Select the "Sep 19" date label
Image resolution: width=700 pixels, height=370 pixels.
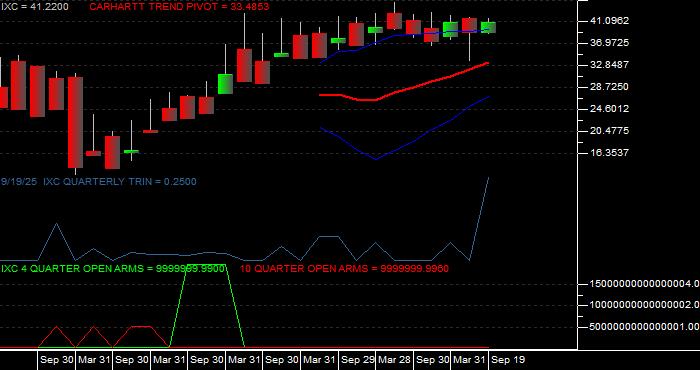tap(508, 360)
